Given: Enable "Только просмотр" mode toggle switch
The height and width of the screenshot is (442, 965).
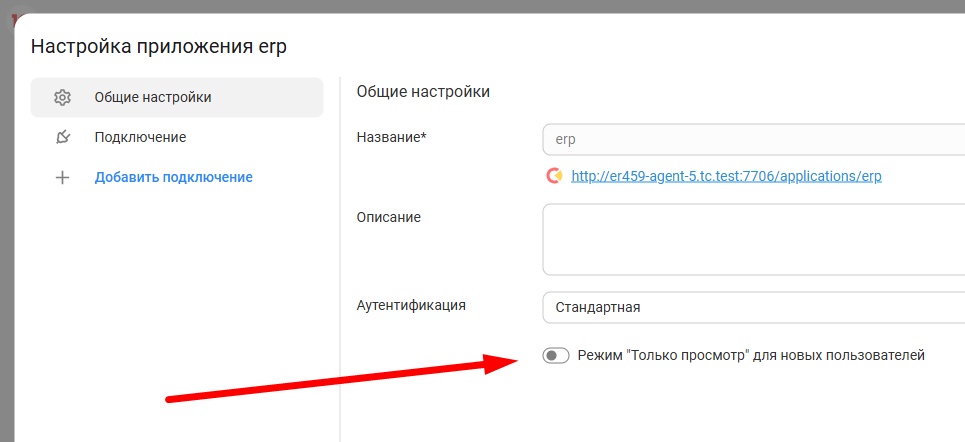Looking at the screenshot, I should coord(556,355).
